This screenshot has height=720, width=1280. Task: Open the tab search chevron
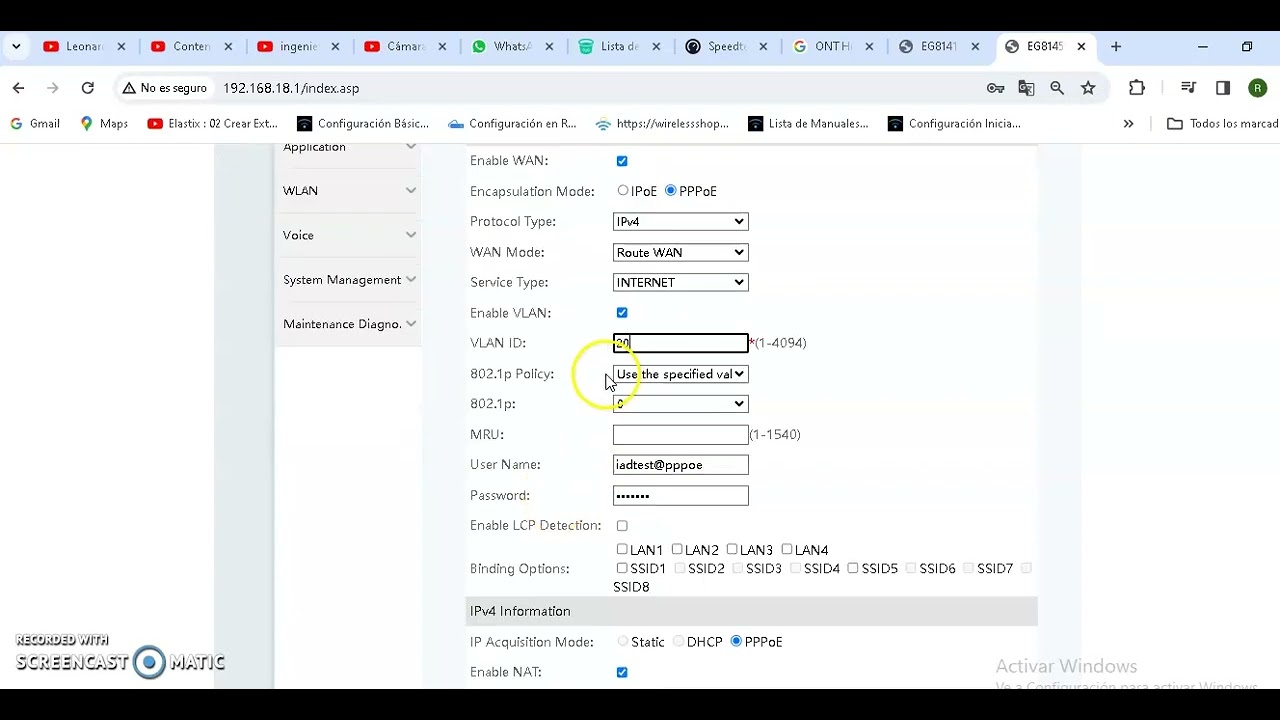pyautogui.click(x=16, y=47)
